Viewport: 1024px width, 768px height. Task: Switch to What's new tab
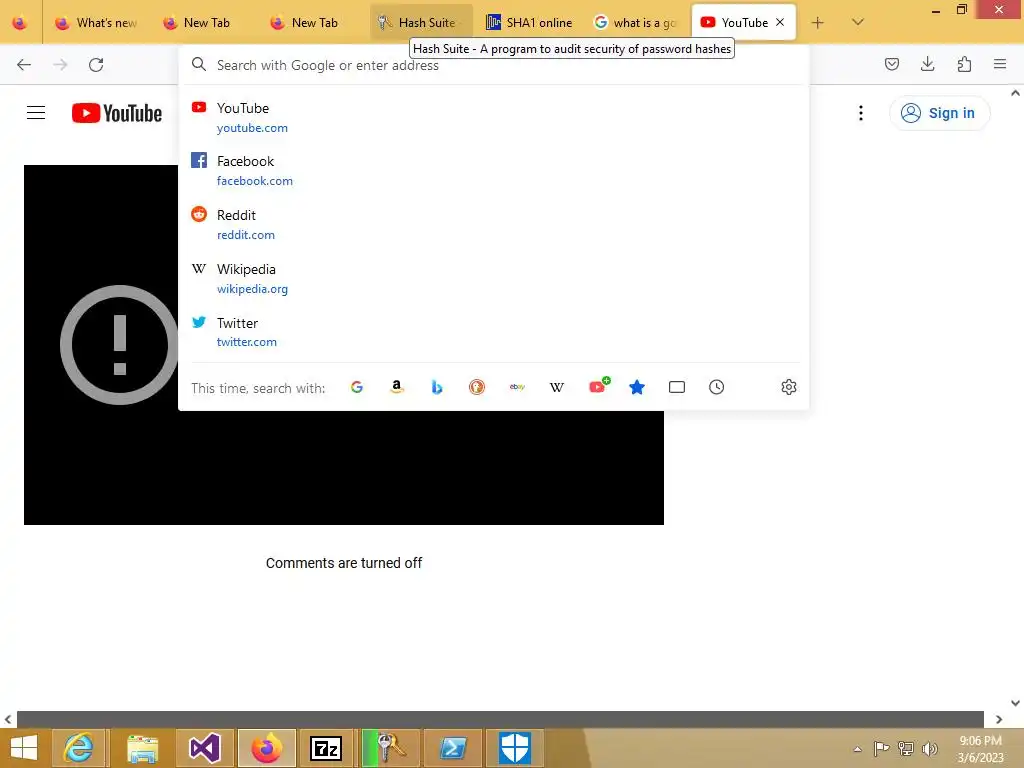(97, 23)
